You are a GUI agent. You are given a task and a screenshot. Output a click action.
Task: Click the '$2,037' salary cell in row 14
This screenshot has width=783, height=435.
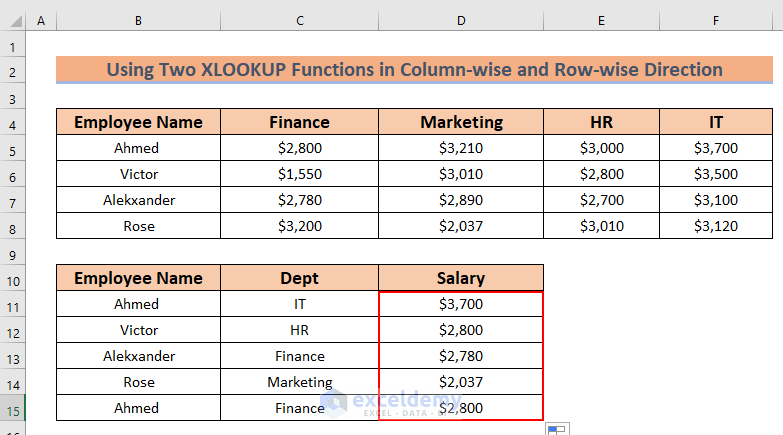tap(461, 382)
